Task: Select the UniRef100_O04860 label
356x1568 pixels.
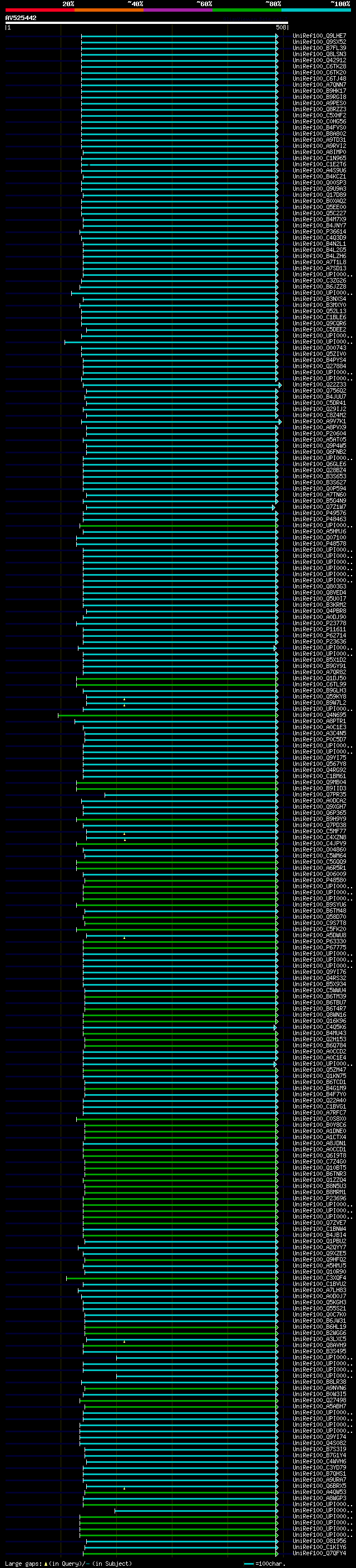Action: tap(319, 850)
